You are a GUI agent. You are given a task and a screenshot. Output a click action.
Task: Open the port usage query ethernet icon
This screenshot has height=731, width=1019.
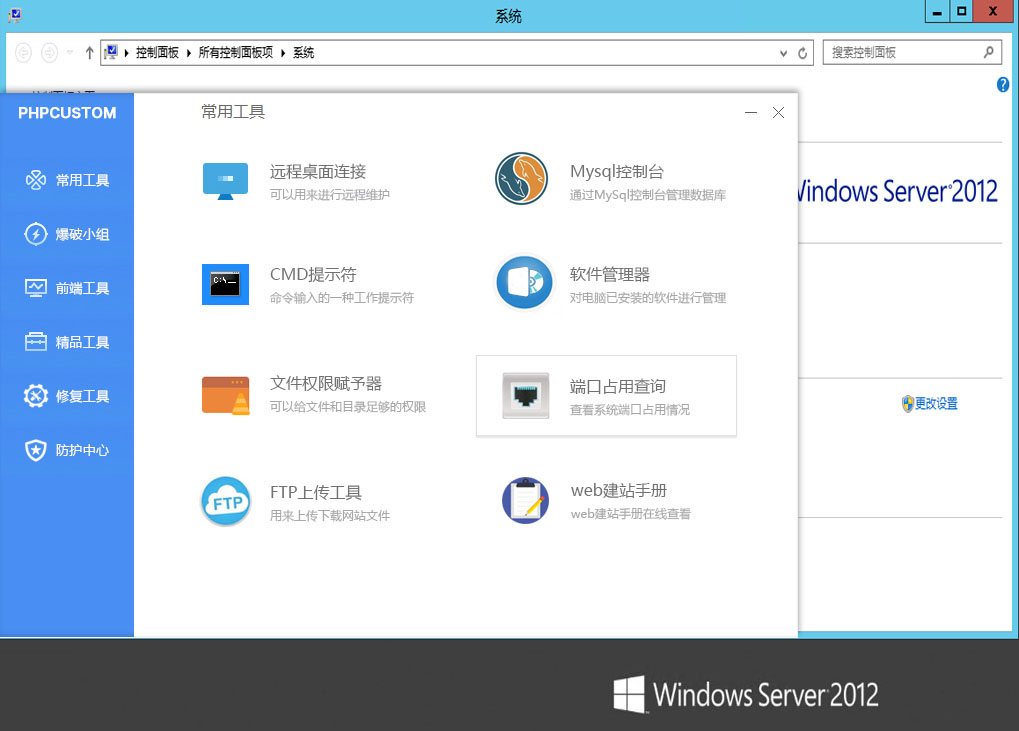[525, 395]
